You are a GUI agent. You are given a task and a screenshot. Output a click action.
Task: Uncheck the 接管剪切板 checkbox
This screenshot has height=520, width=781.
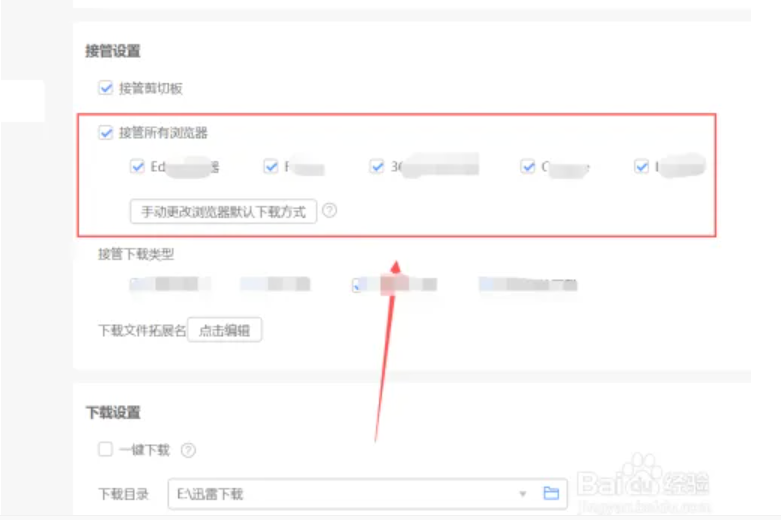point(106,88)
